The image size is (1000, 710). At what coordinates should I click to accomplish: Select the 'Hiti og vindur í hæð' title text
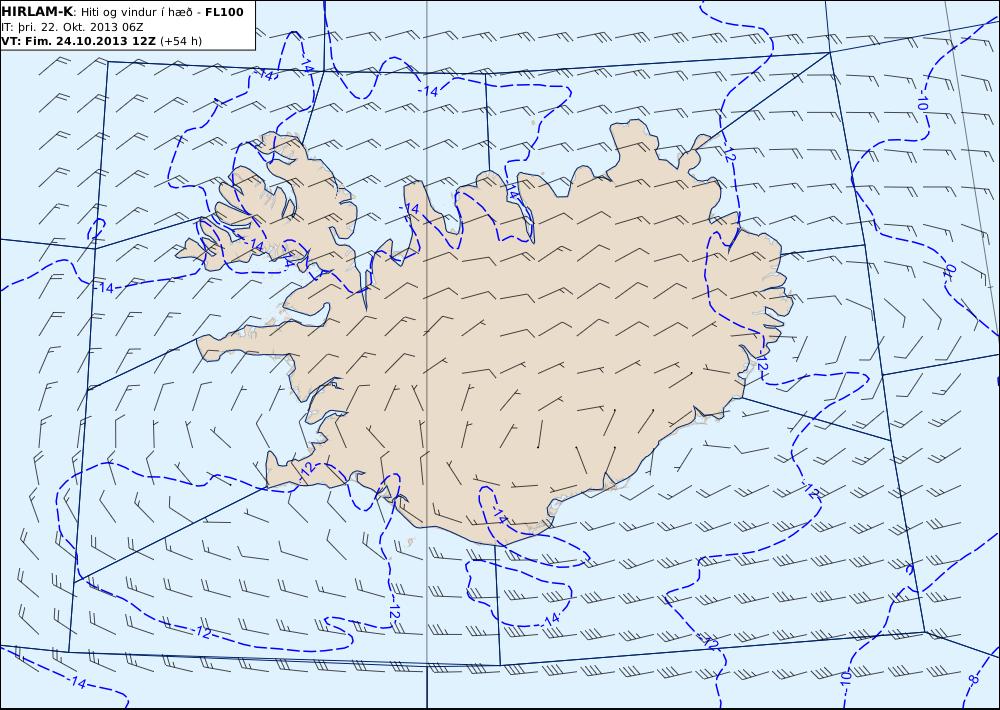pyautogui.click(x=136, y=12)
